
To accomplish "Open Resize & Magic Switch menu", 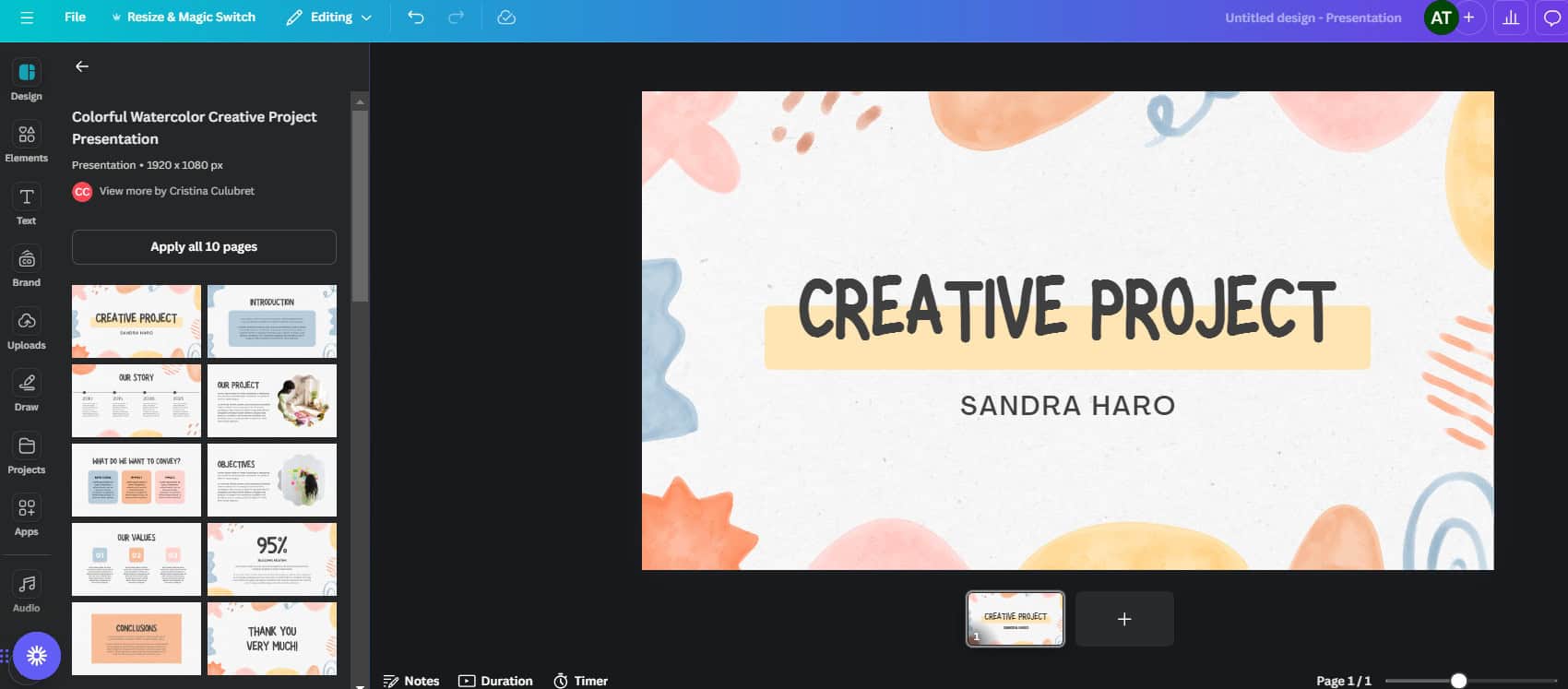I will click(184, 18).
